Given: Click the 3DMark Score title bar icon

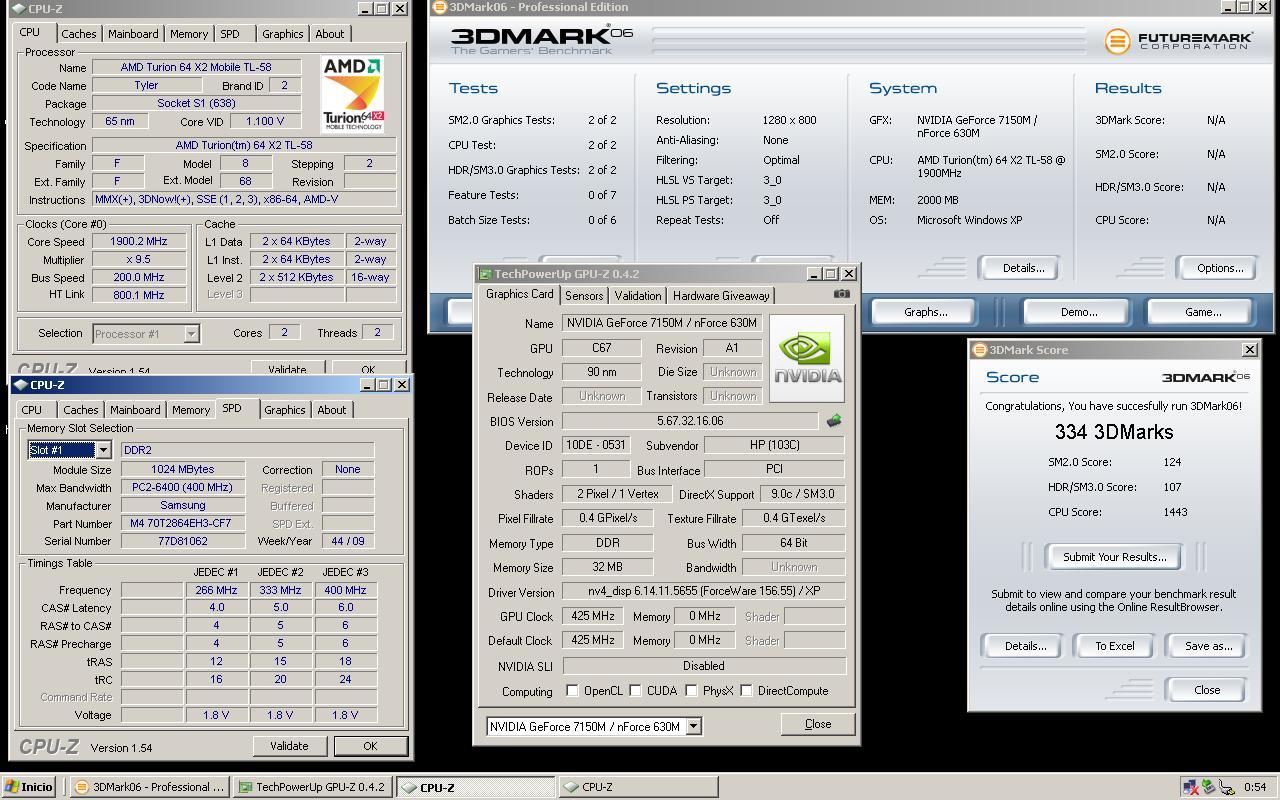Looking at the screenshot, I should pyautogui.click(x=980, y=350).
